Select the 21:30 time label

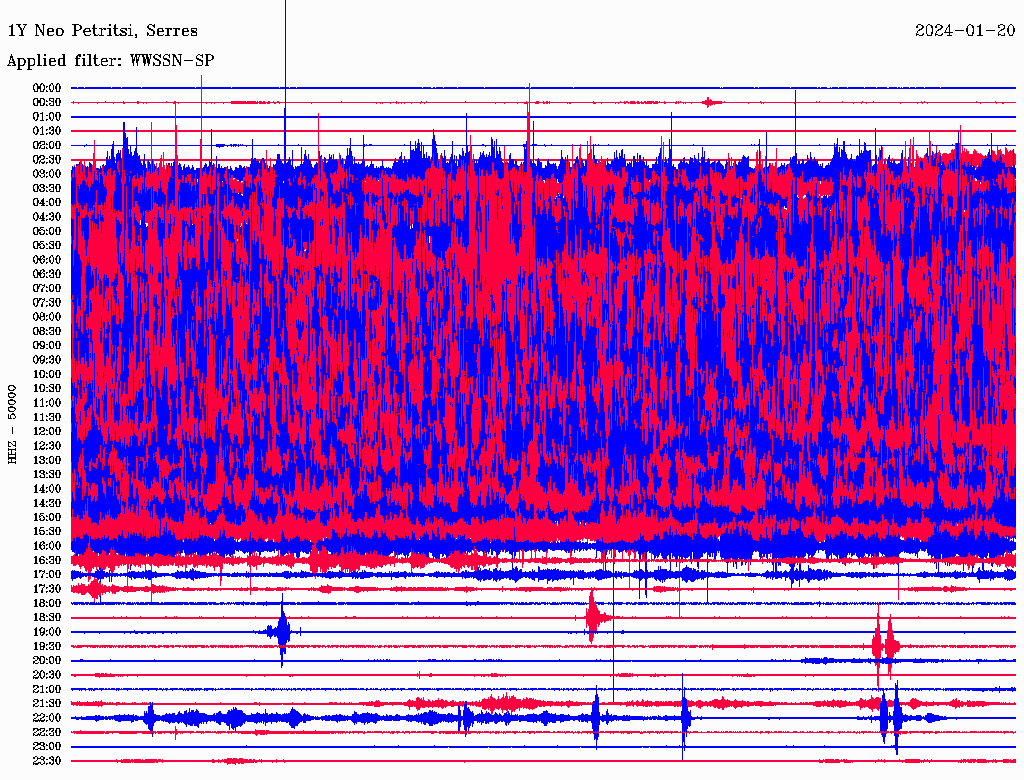pos(47,704)
